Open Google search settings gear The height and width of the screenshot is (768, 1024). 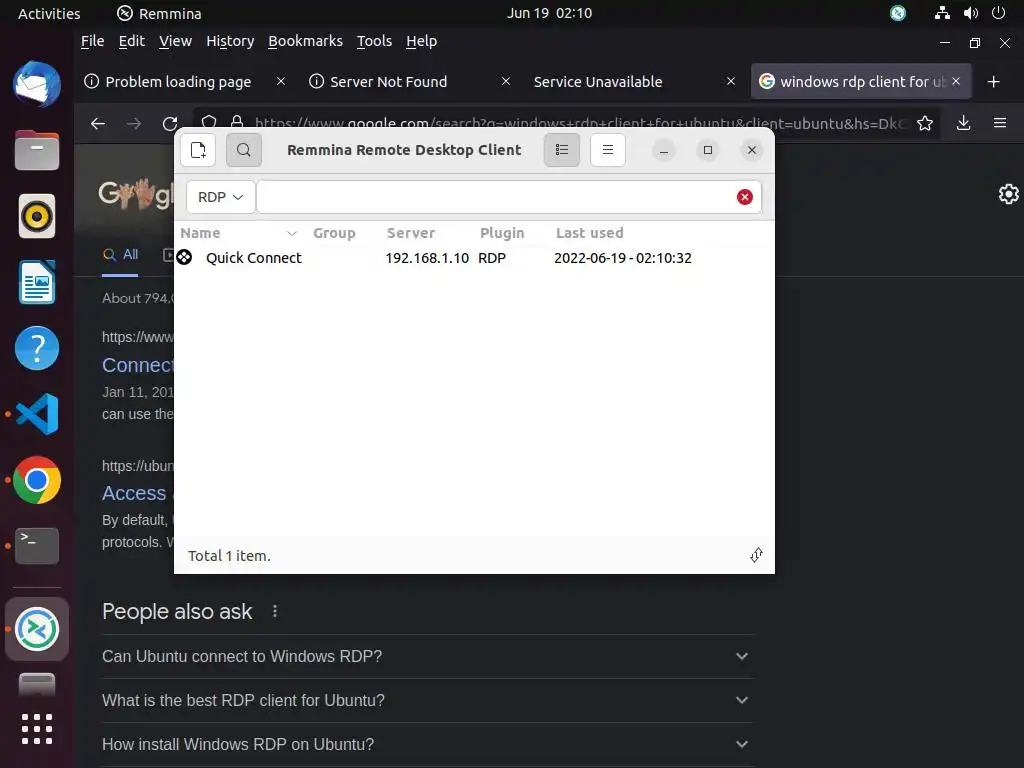point(1008,194)
